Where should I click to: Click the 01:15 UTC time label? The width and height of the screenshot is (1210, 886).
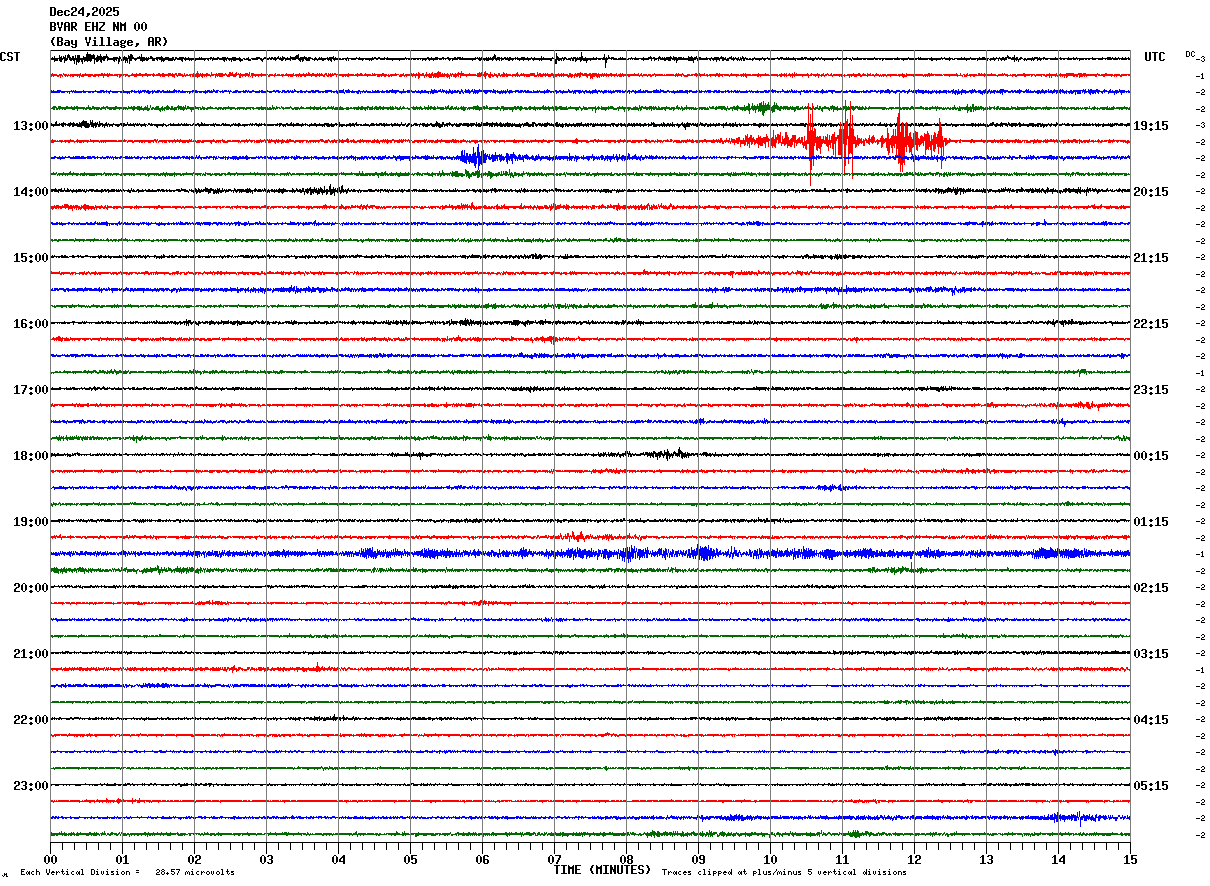coord(1151,522)
